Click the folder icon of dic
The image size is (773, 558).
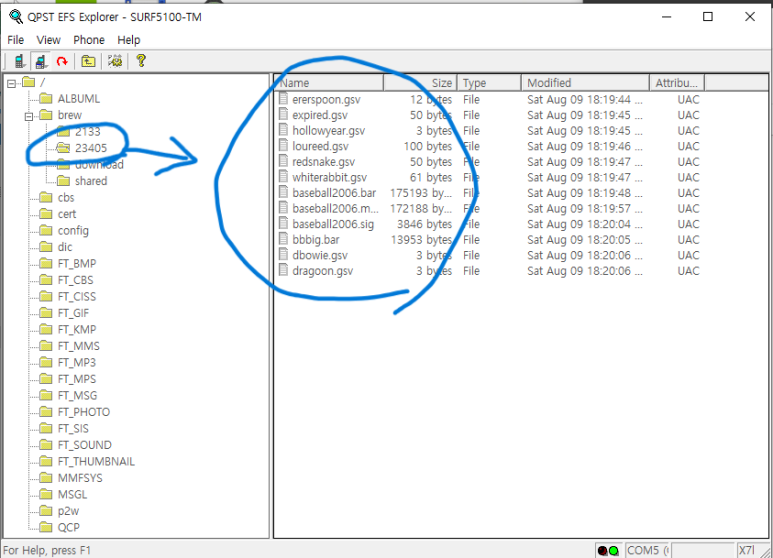[x=46, y=246]
